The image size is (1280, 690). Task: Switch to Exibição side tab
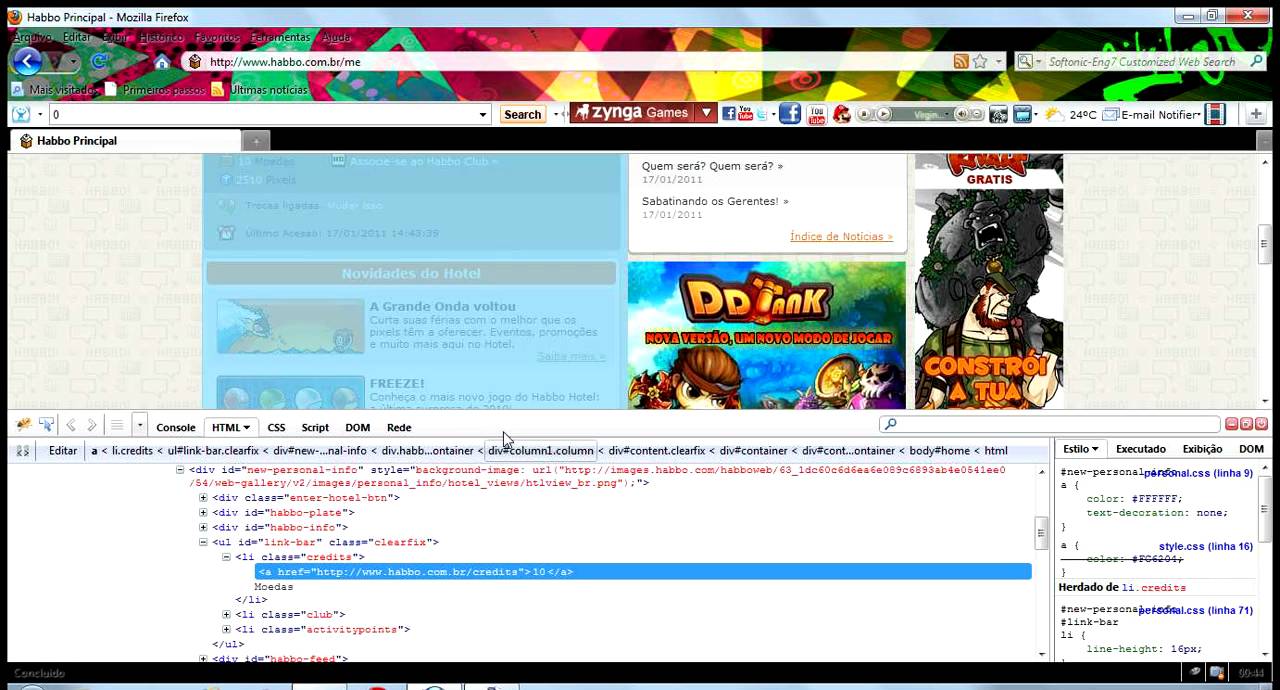click(1202, 449)
